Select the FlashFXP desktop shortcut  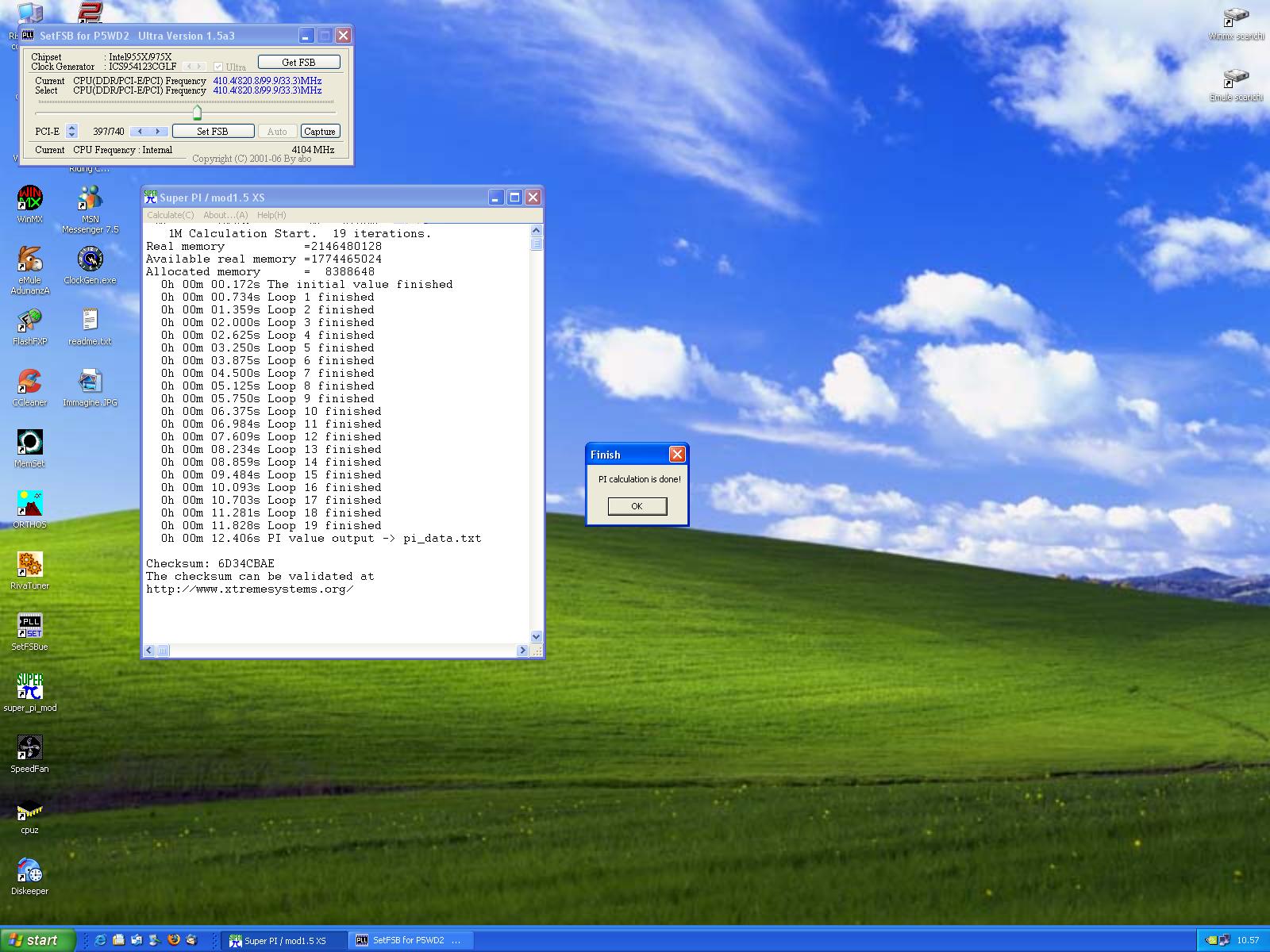30,326
